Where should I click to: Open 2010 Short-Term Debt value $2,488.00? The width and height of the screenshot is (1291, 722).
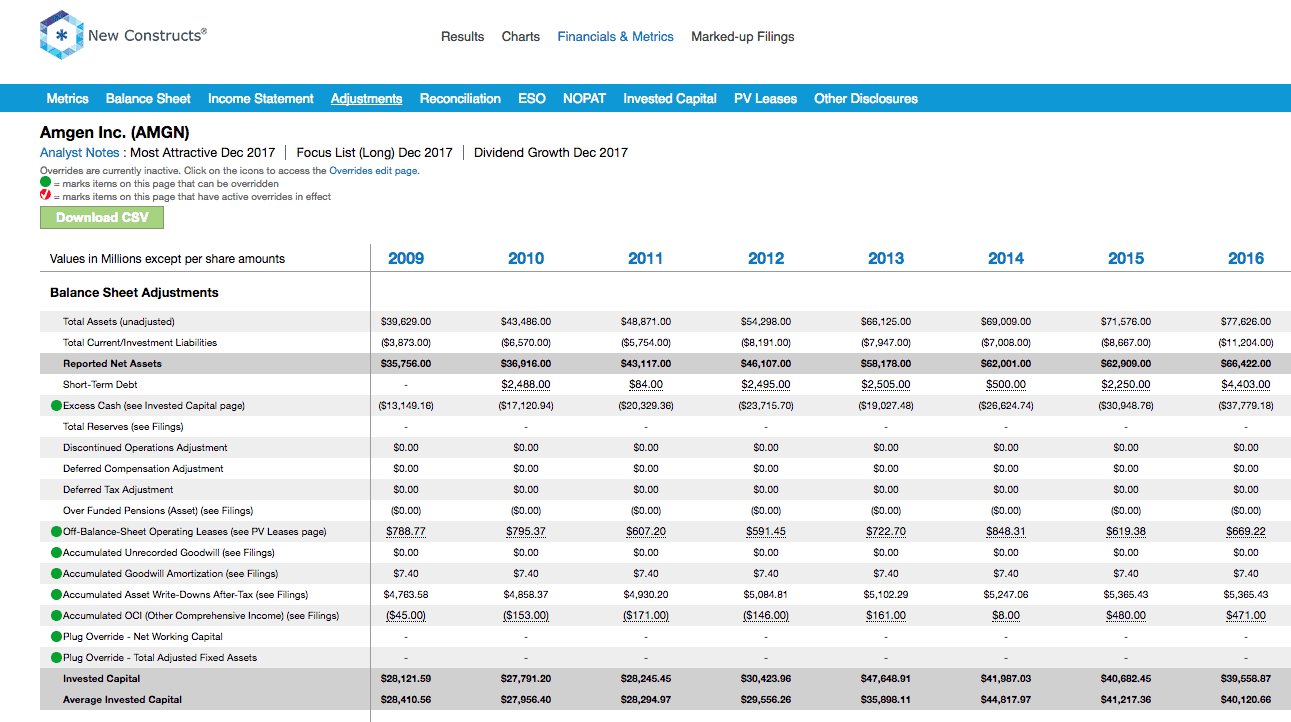coord(526,385)
